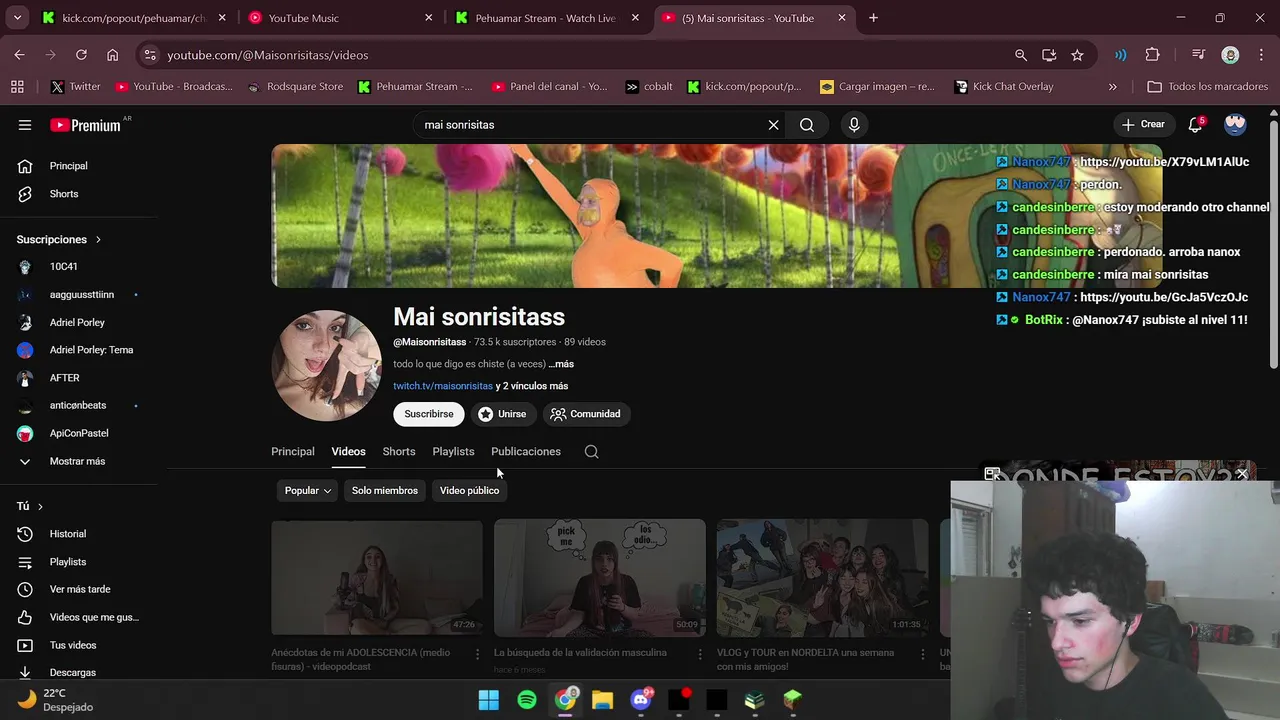This screenshot has height=720, width=1280.
Task: Open account avatar menu
Action: tap(1235, 125)
